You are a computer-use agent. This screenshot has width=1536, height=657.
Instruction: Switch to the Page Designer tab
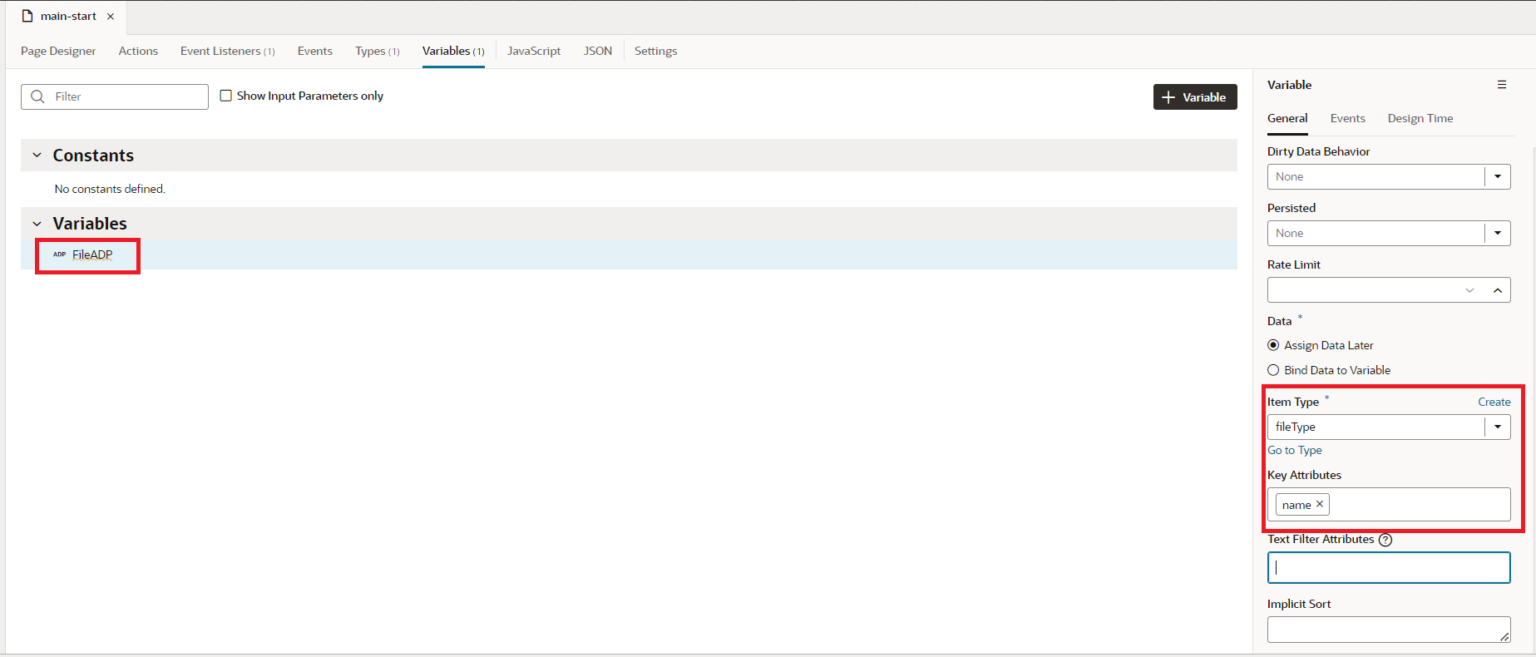click(x=57, y=50)
